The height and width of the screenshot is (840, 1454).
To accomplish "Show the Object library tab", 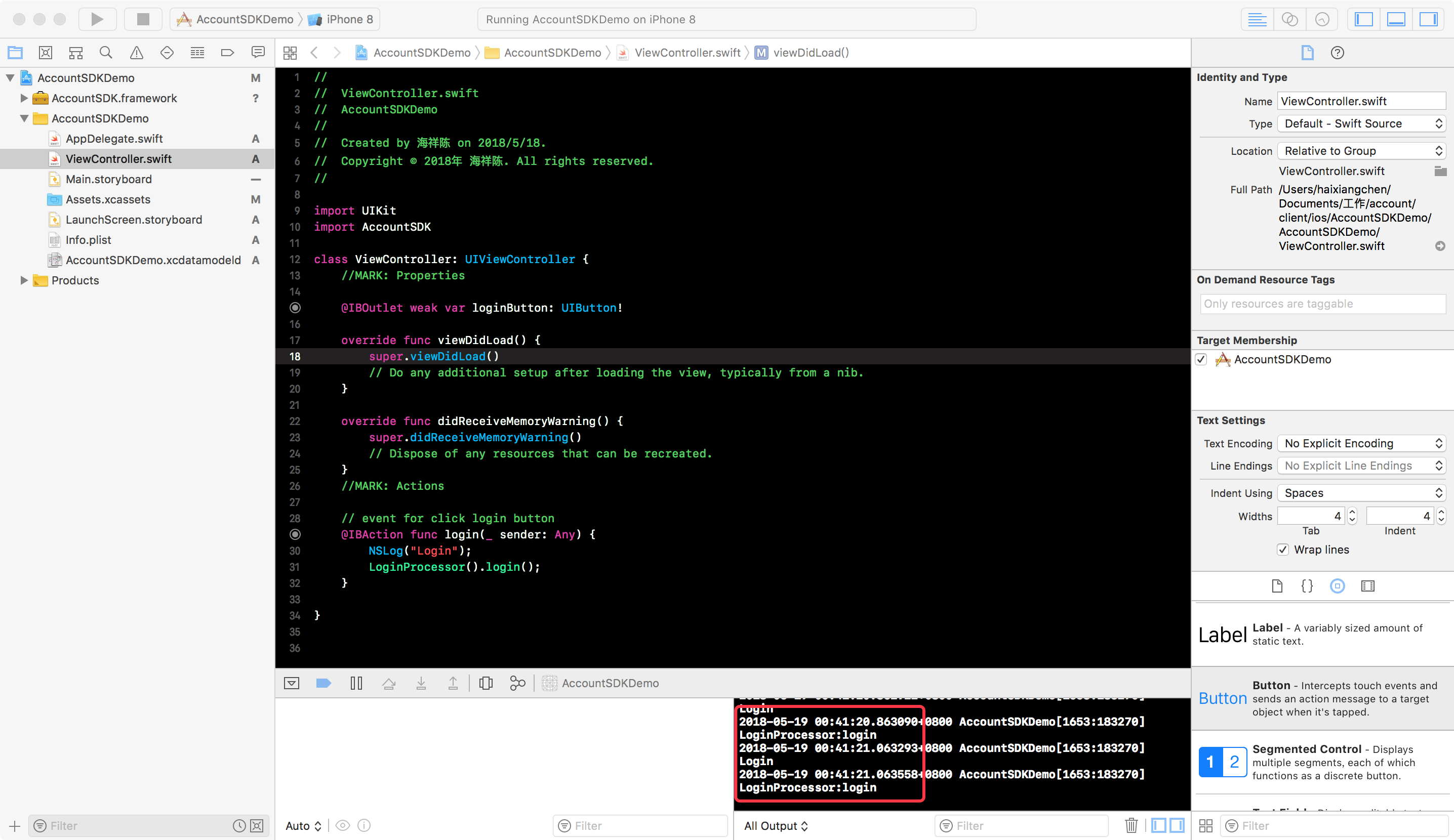I will tap(1337, 586).
